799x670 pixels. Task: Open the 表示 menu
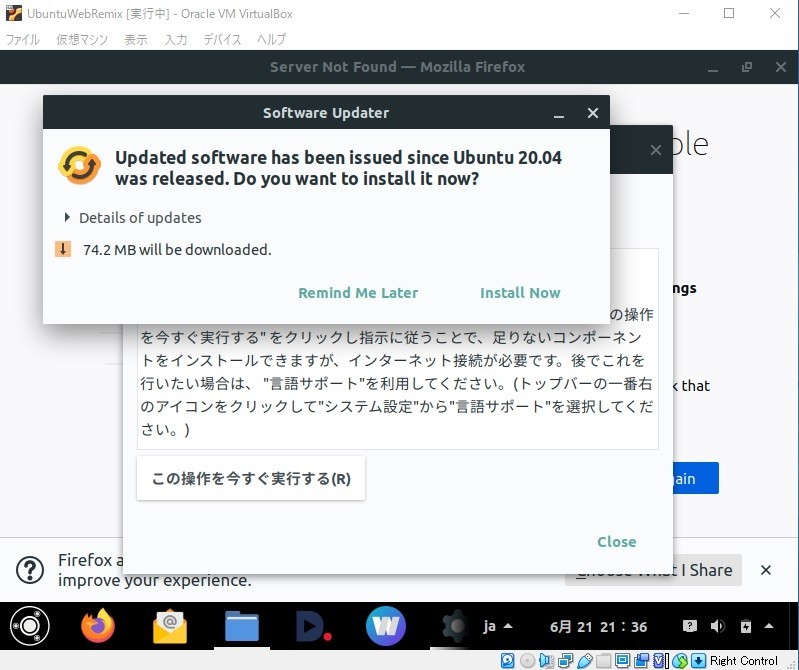136,39
